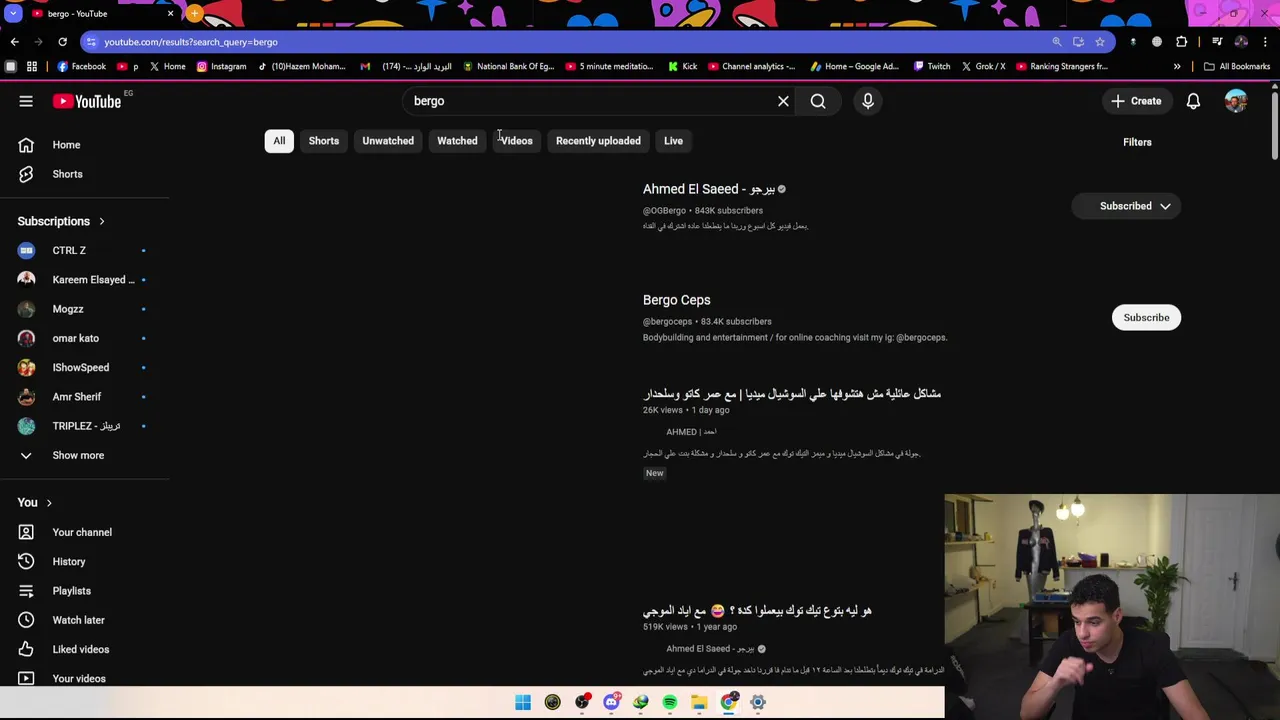Viewport: 1280px width, 720px height.
Task: Clear the search box text
Action: click(783, 101)
